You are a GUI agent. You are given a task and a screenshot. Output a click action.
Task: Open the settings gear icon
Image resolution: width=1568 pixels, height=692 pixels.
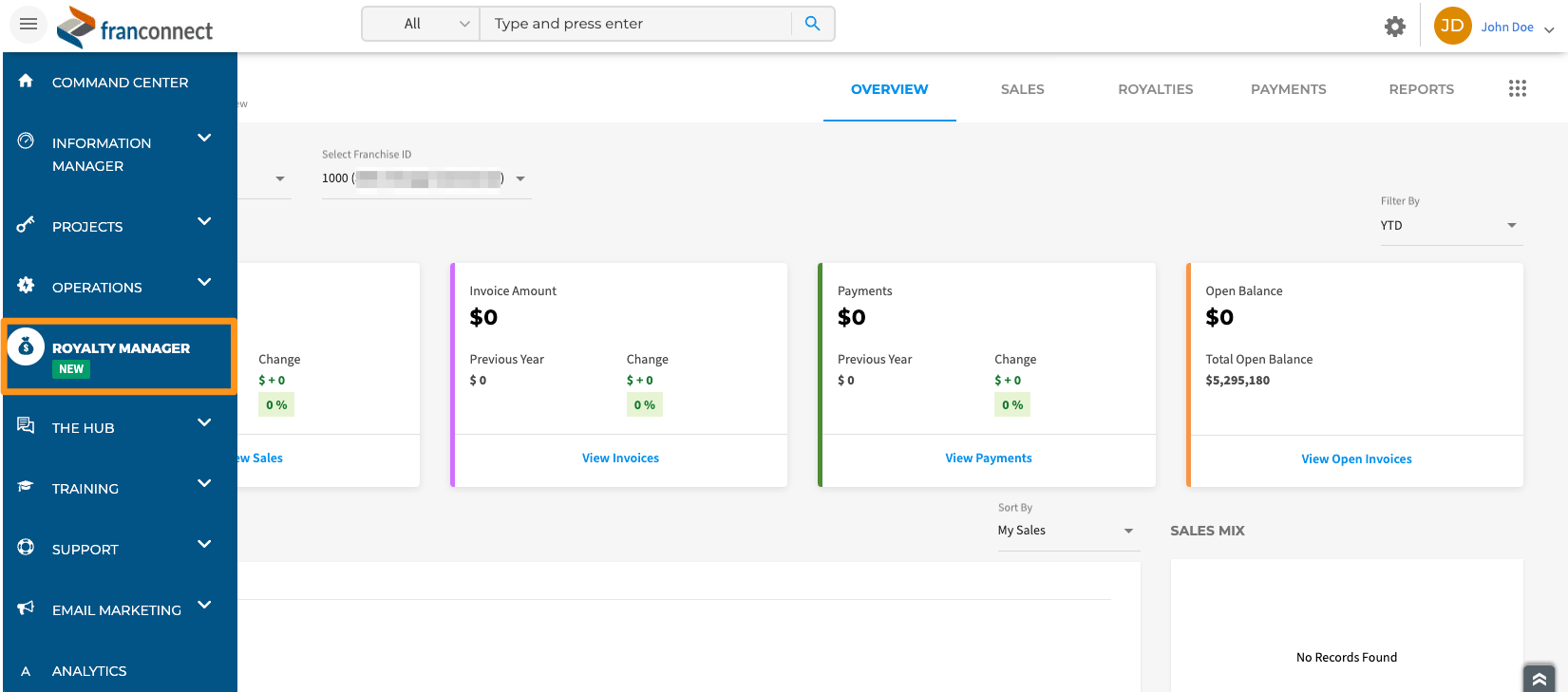(x=1395, y=27)
